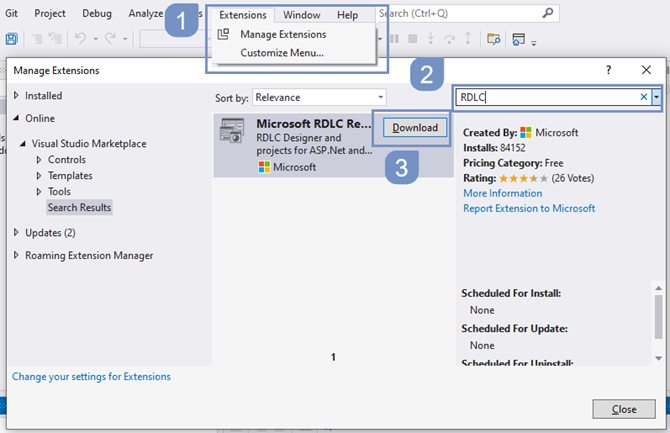
Task: Click the Break All pause icon
Action: (x=394, y=39)
